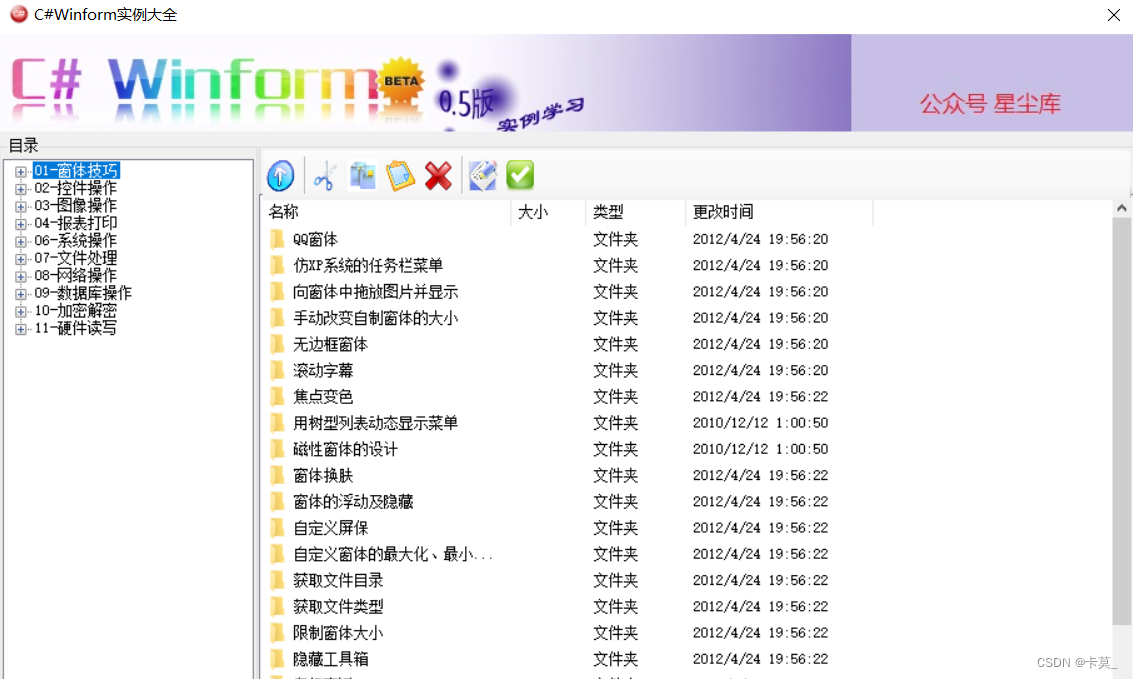Image resolution: width=1133 pixels, height=679 pixels.
Task: Click the app icon in title bar
Action: tap(19, 14)
